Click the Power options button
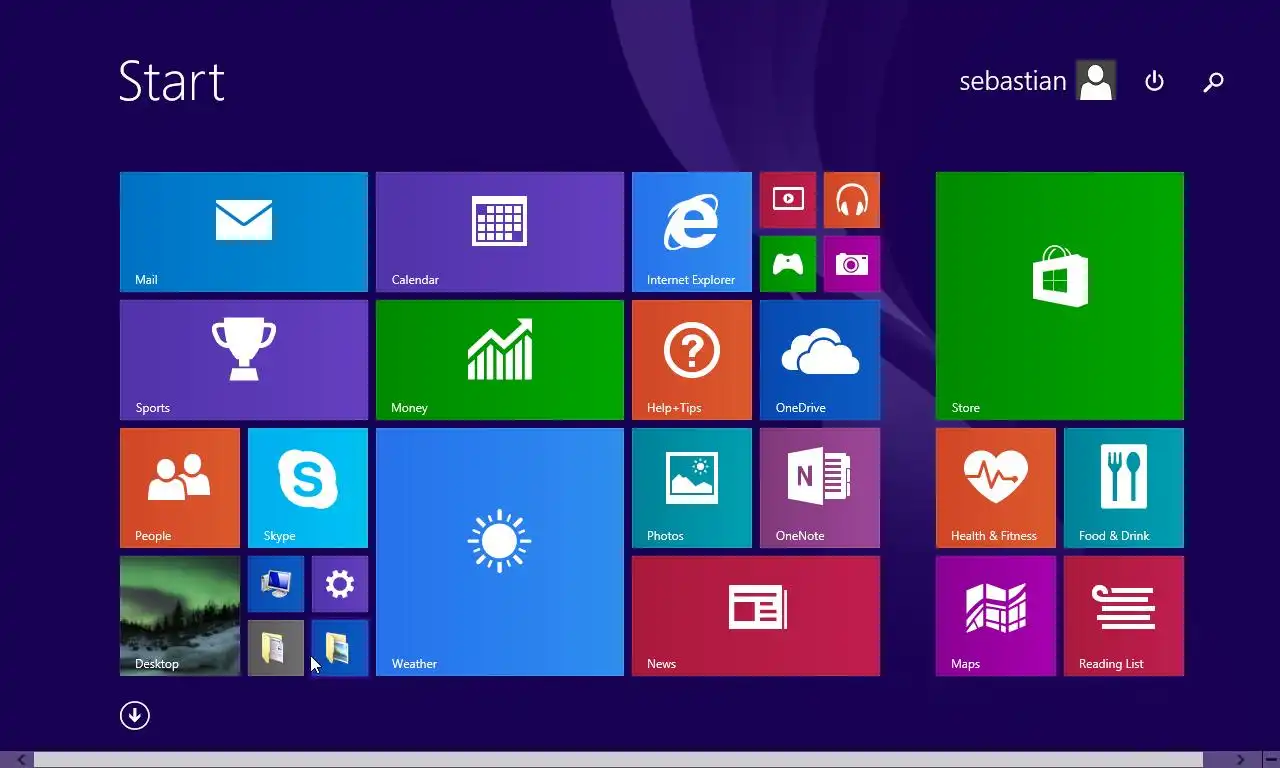This screenshot has width=1280, height=768. (x=1154, y=81)
